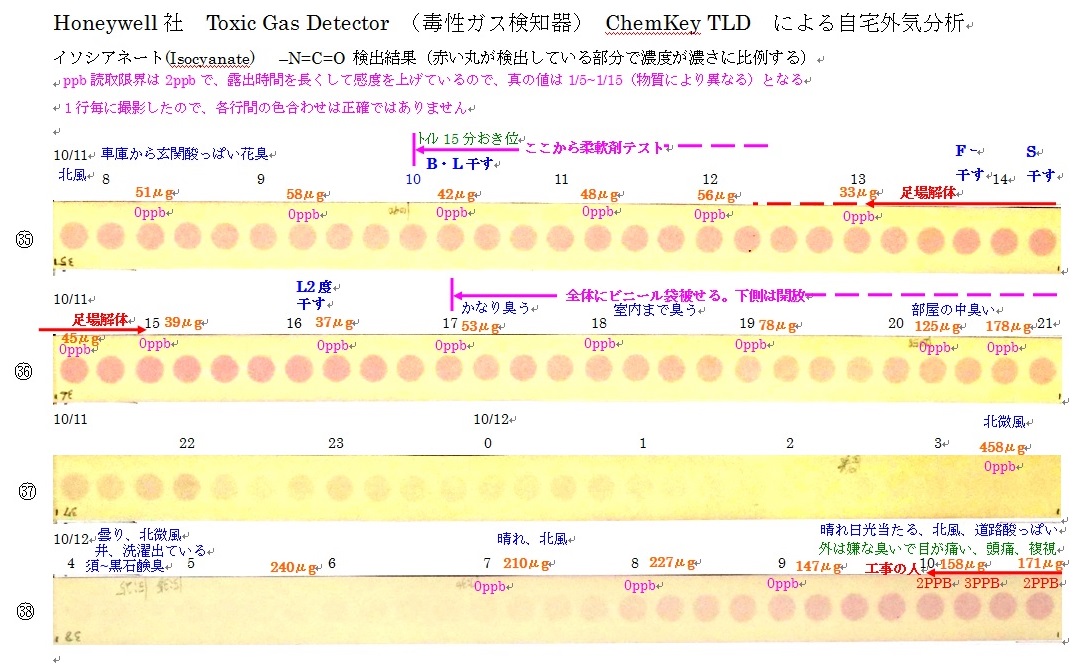Select the orange value '51μg'
The width and height of the screenshot is (1078, 664).
(154, 192)
